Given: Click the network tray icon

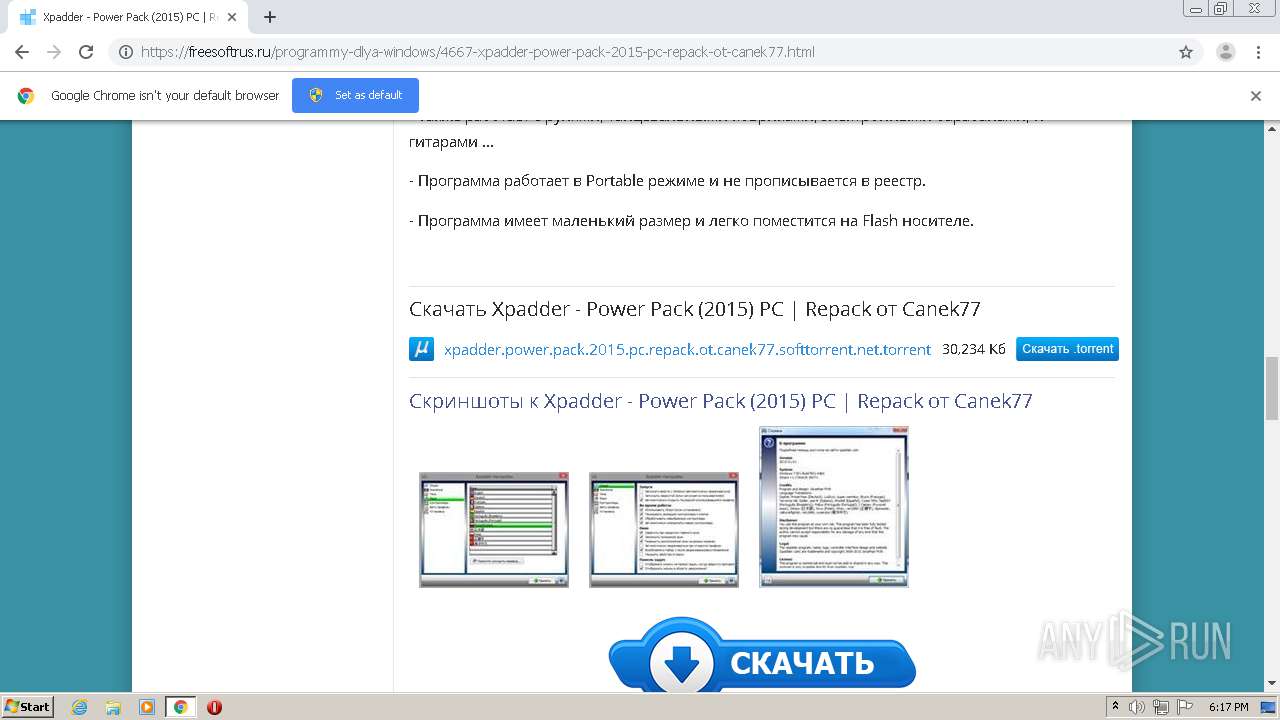Looking at the screenshot, I should [1160, 707].
